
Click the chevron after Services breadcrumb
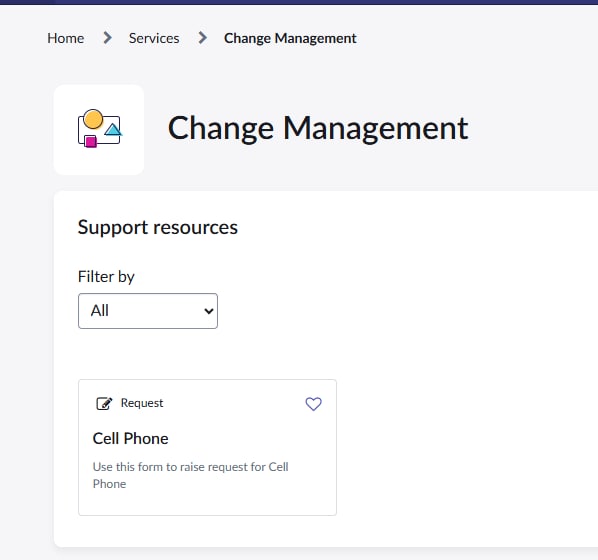pyautogui.click(x=203, y=38)
